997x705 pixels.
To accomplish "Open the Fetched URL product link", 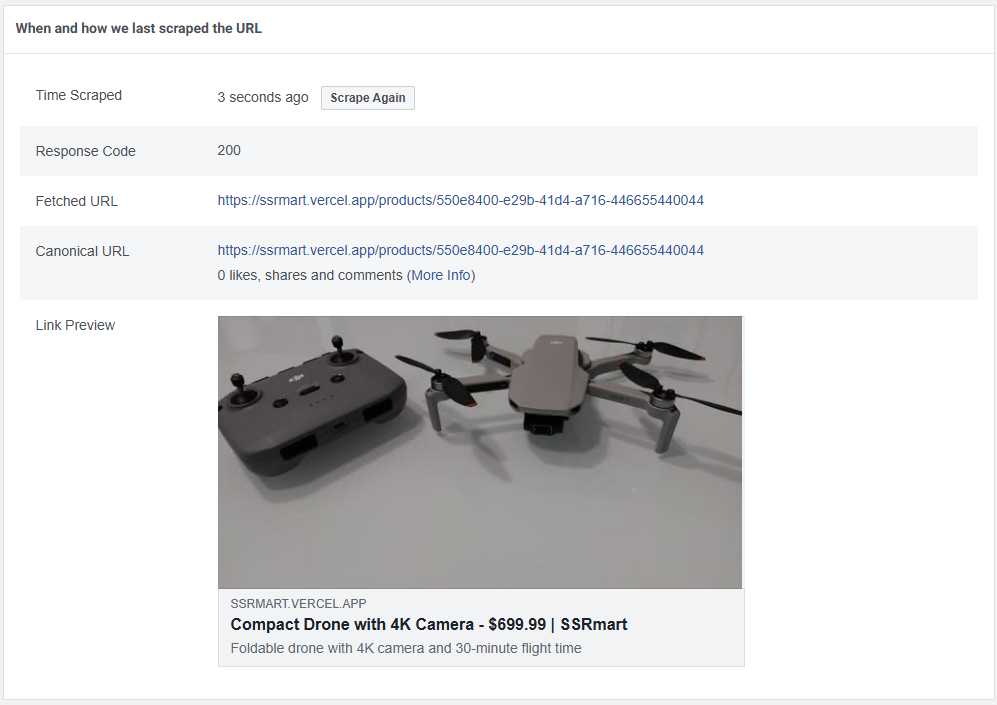I will (x=460, y=200).
